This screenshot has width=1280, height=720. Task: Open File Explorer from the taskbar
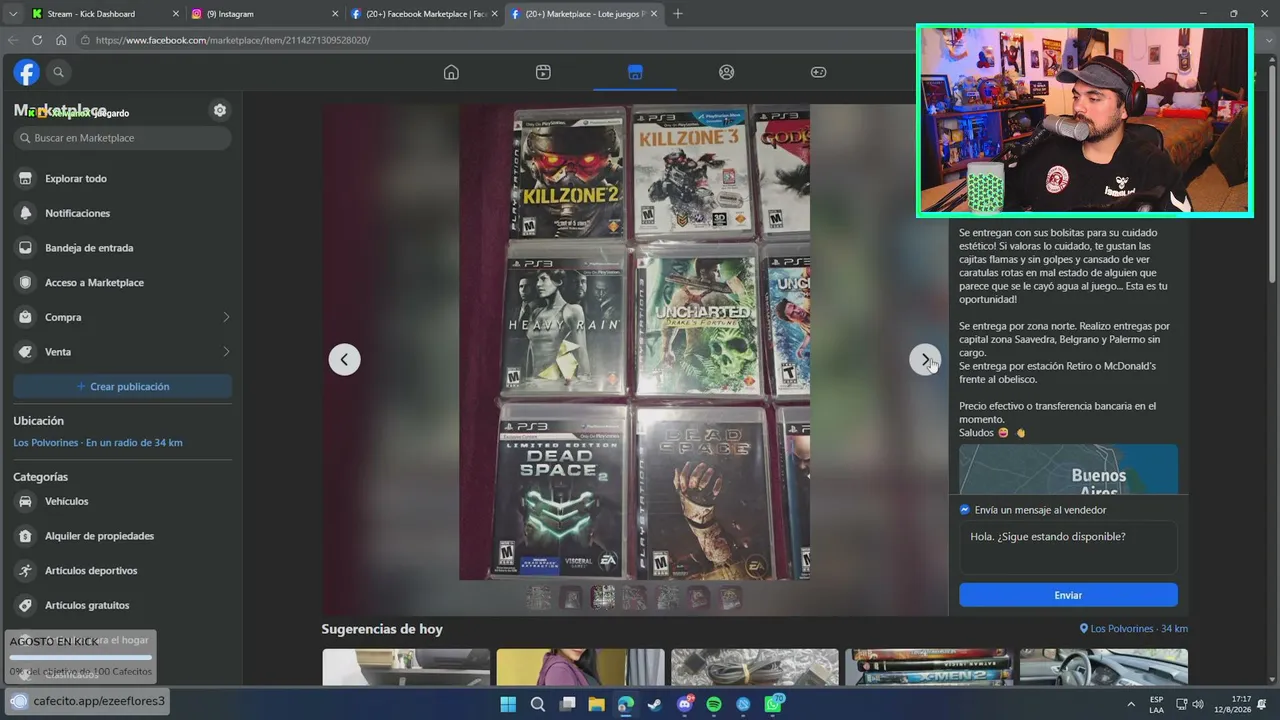pyautogui.click(x=596, y=704)
